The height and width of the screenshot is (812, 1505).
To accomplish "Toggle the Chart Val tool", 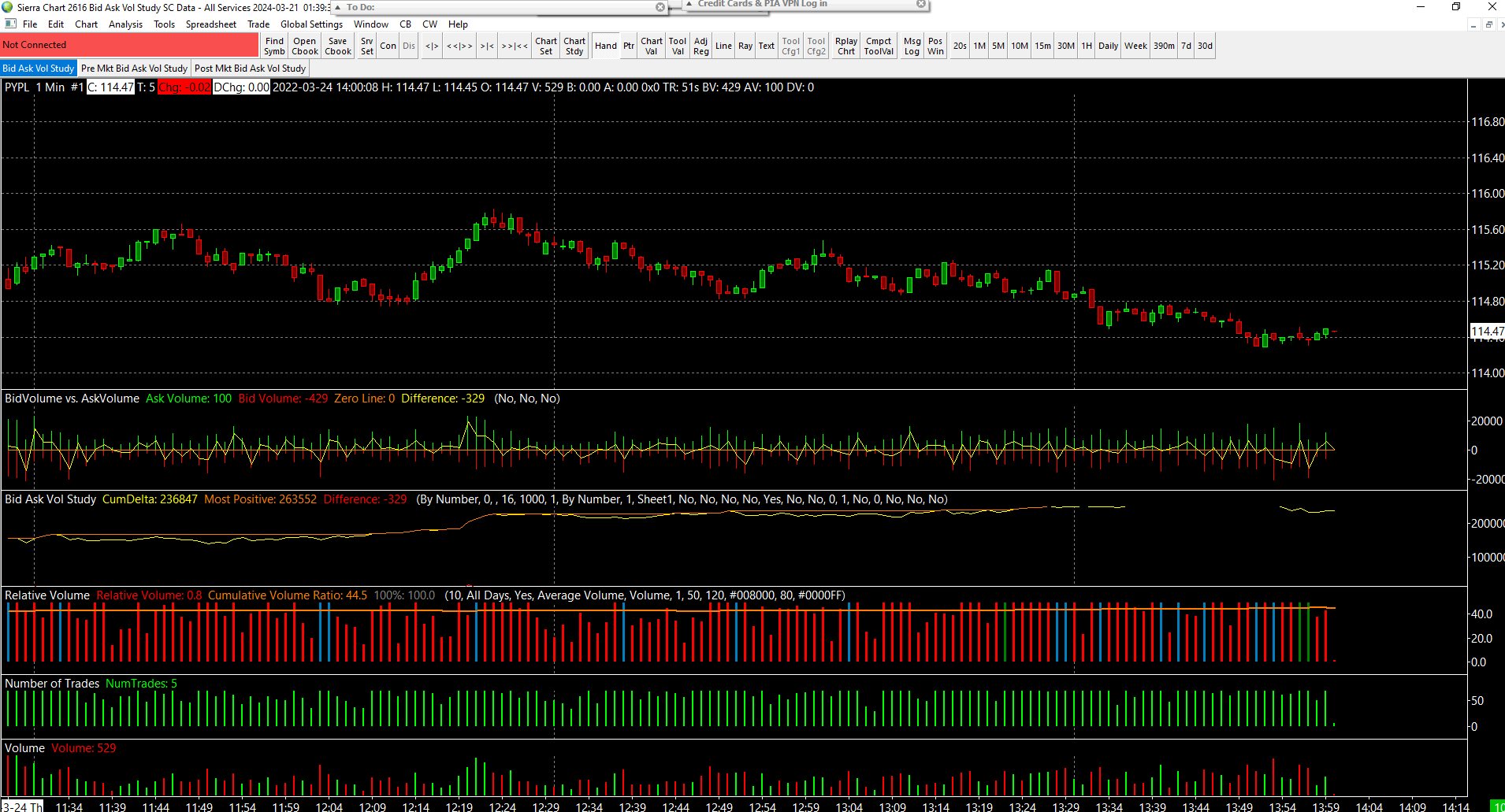I will 652,46.
